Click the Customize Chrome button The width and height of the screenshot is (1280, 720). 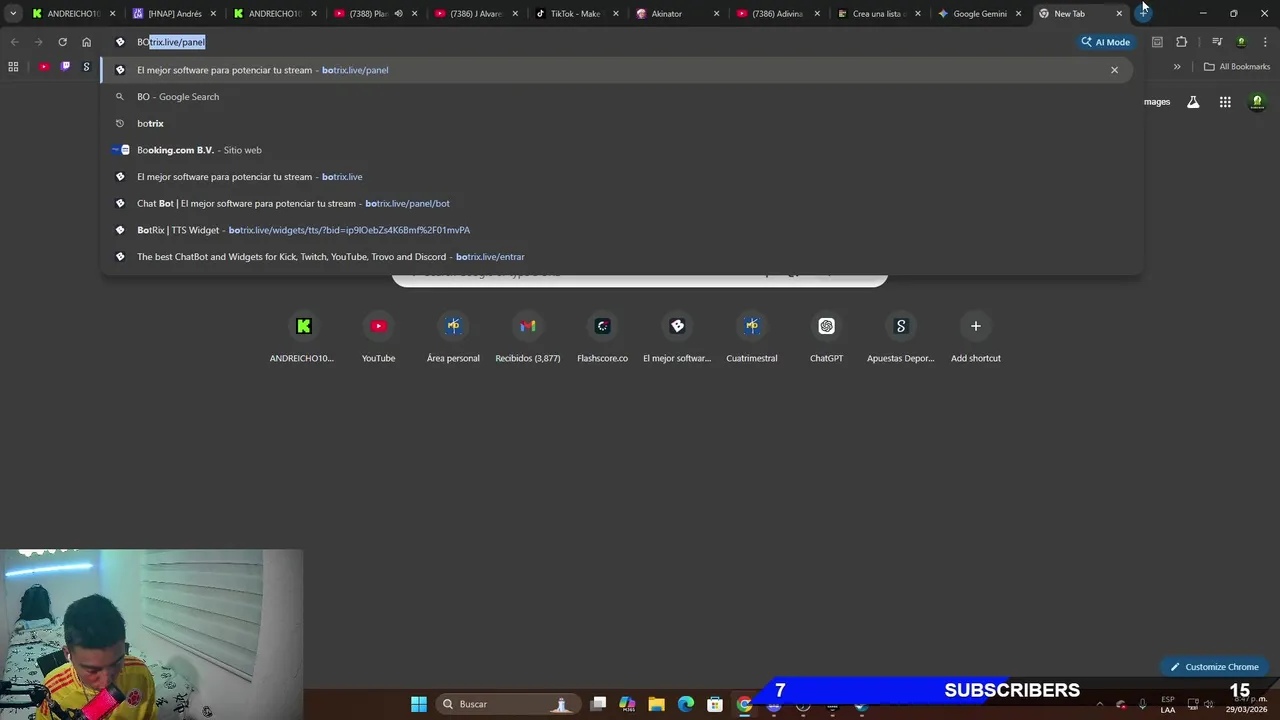1214,667
